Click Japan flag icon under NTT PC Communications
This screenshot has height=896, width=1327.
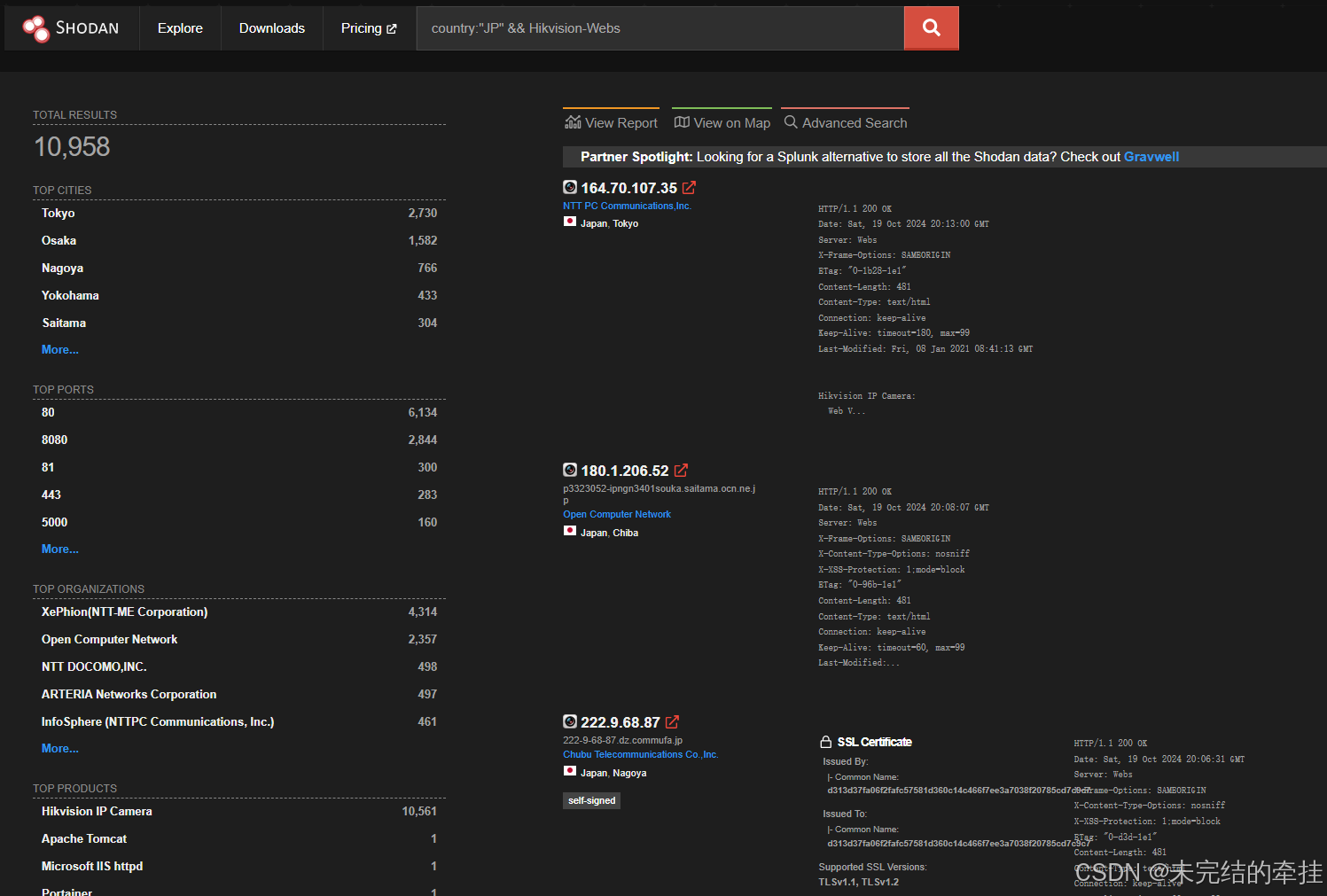click(x=570, y=222)
